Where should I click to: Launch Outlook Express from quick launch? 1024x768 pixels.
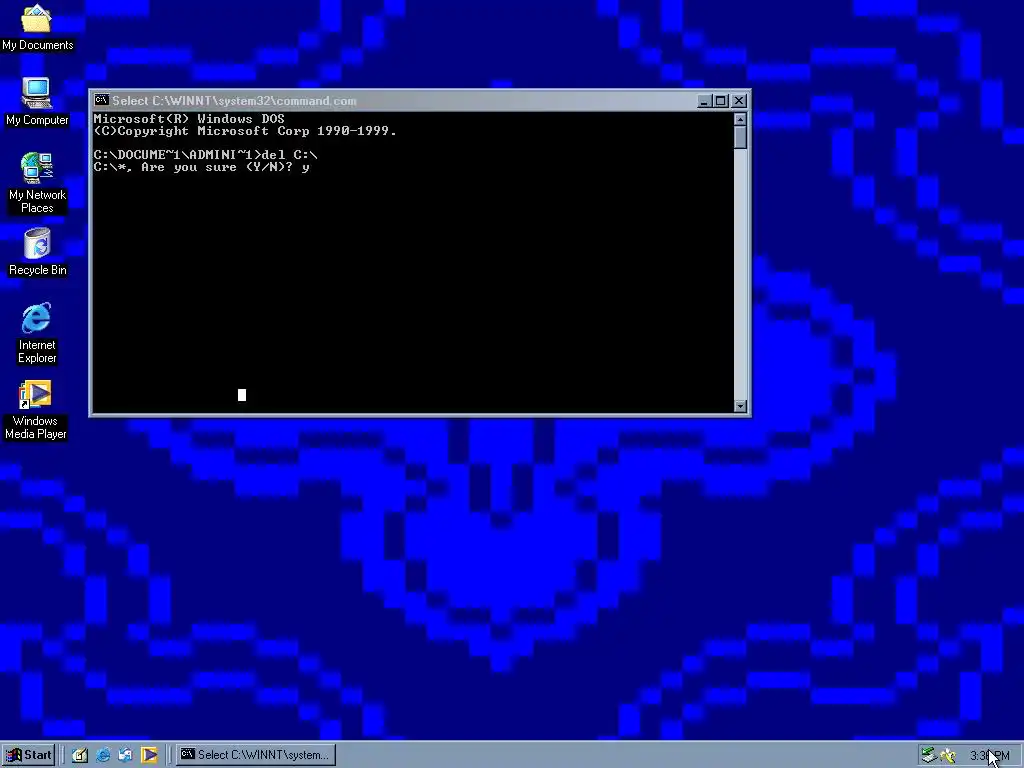pyautogui.click(x=126, y=755)
